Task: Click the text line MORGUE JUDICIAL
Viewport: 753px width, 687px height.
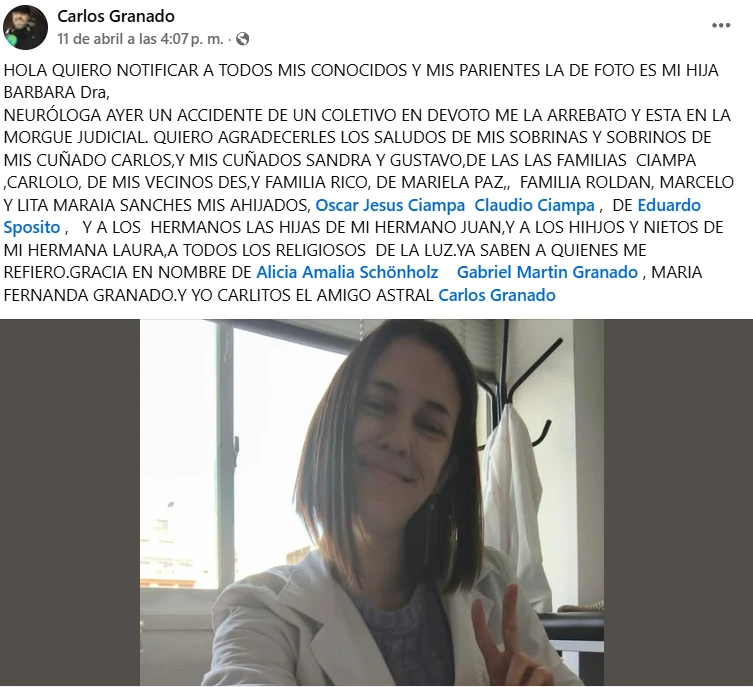Action: point(76,137)
